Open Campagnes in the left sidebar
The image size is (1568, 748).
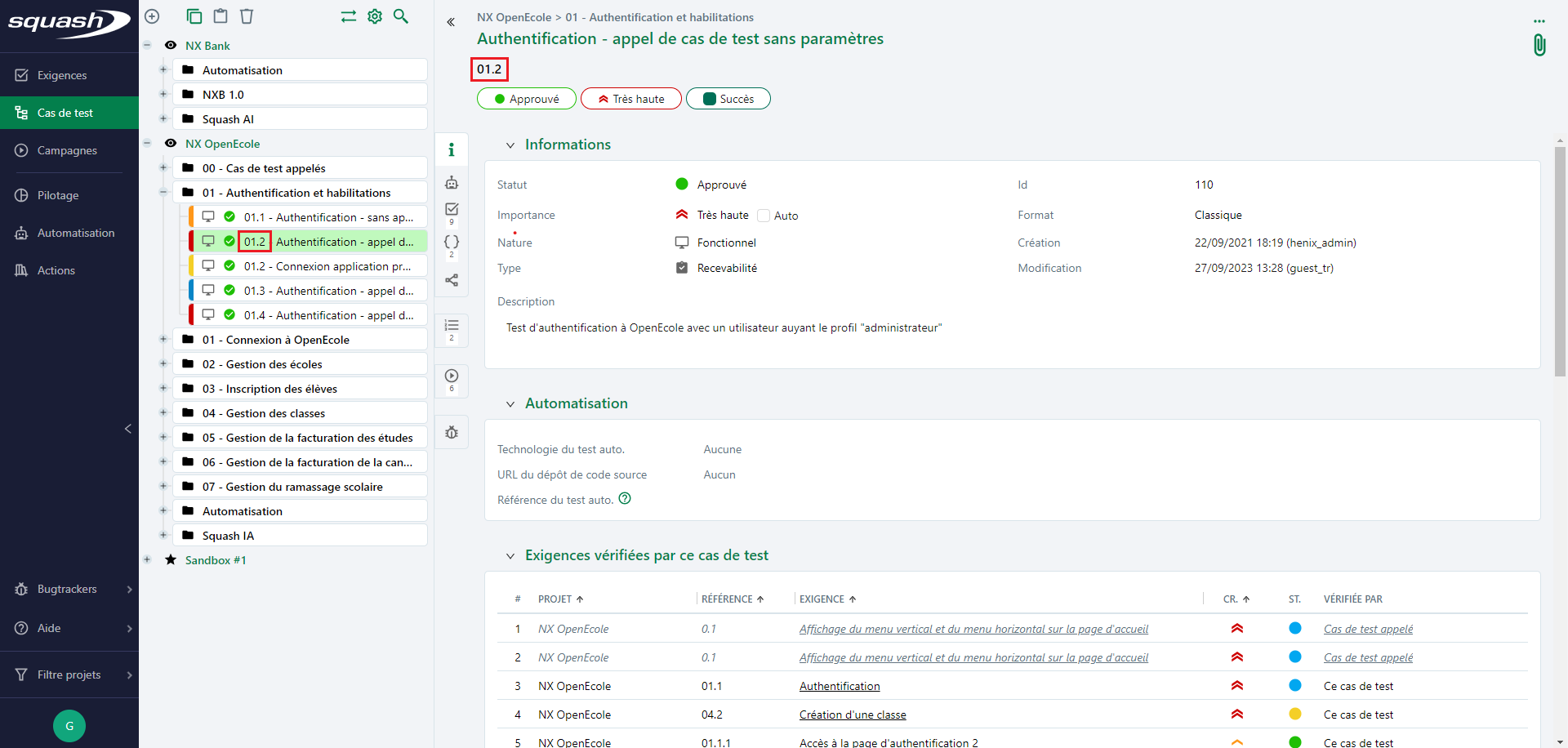[68, 150]
